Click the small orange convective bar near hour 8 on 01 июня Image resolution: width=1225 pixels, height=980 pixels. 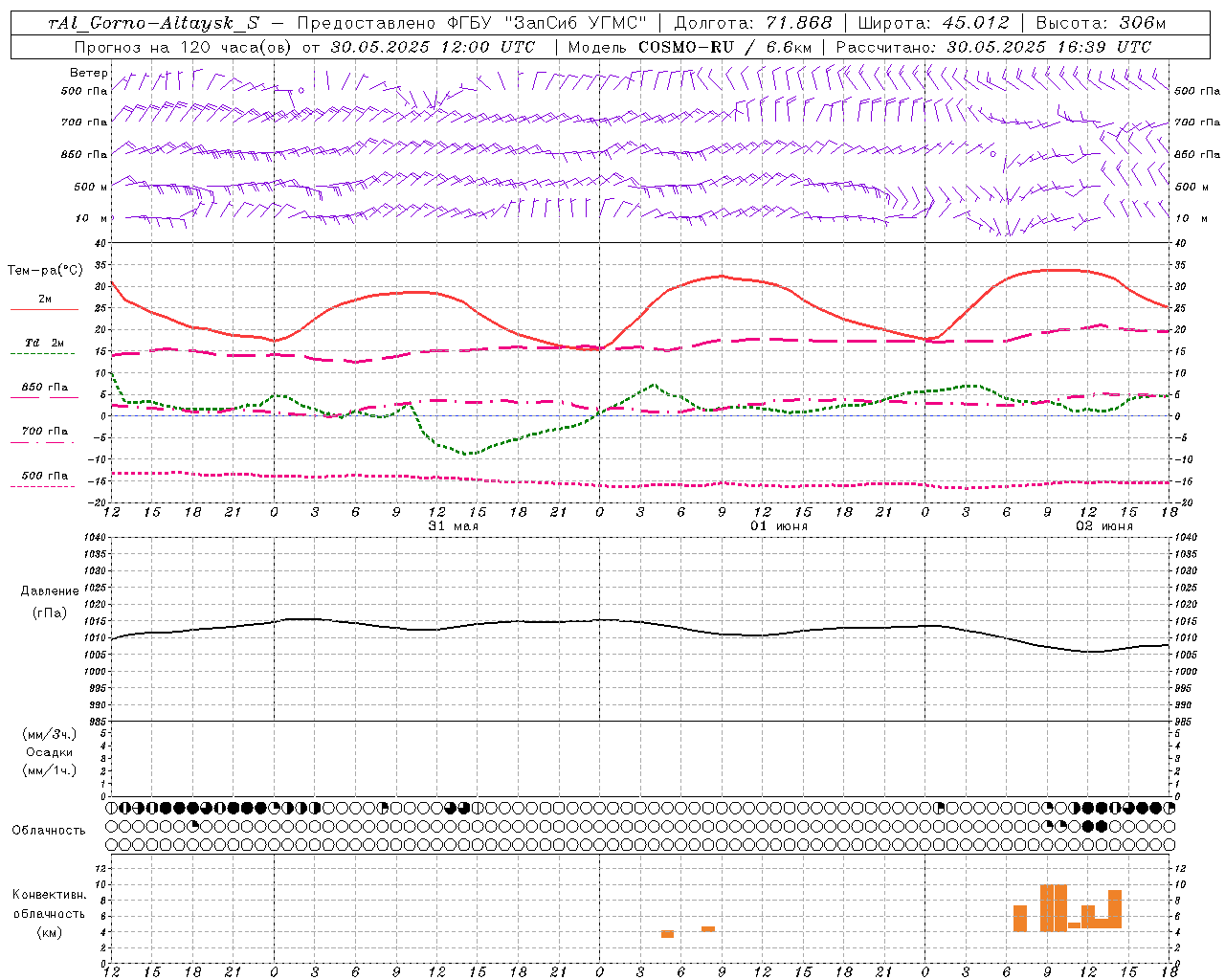tap(708, 929)
